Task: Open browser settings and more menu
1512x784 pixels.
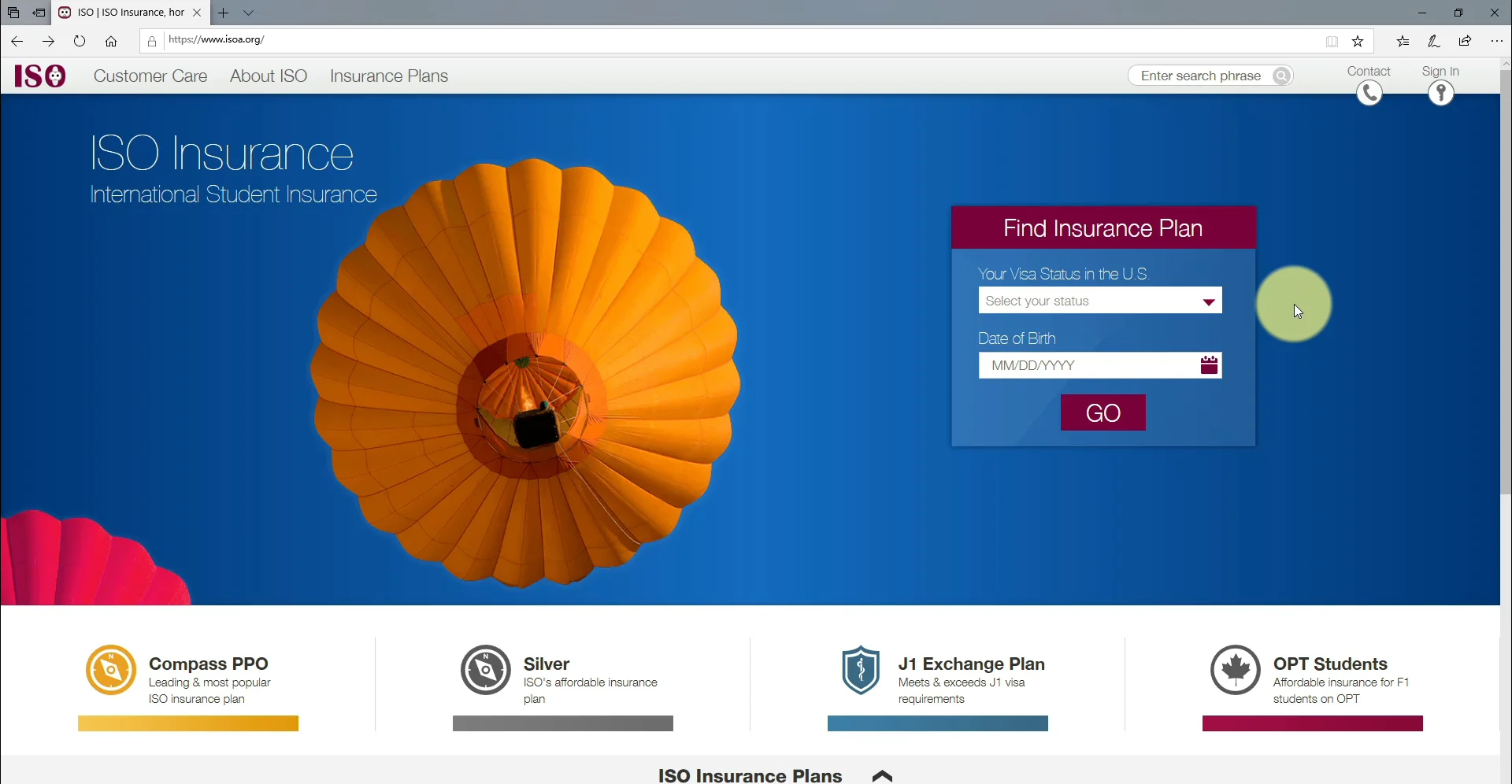Action: pyautogui.click(x=1497, y=41)
